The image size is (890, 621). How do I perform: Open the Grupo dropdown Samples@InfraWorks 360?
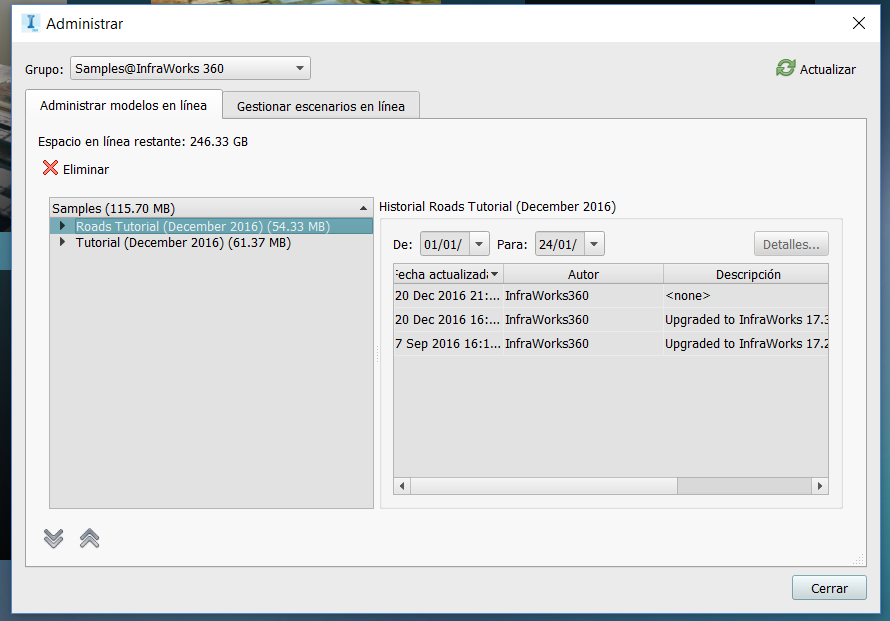tap(190, 68)
